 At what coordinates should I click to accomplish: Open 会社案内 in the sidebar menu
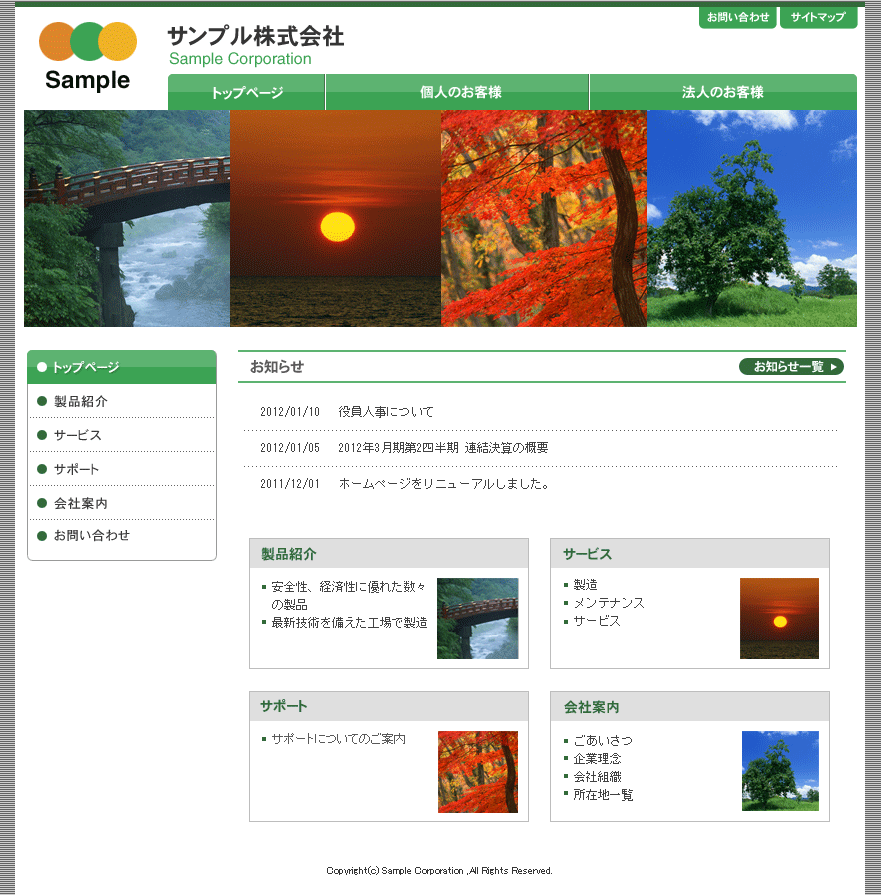[x=81, y=503]
